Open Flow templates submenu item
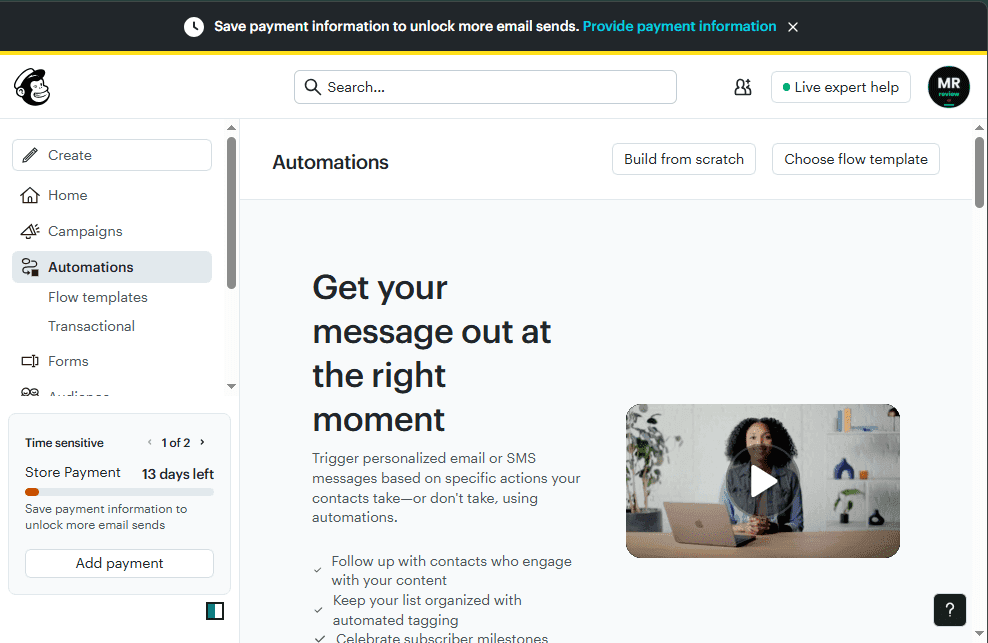The height and width of the screenshot is (643, 988). click(x=98, y=297)
